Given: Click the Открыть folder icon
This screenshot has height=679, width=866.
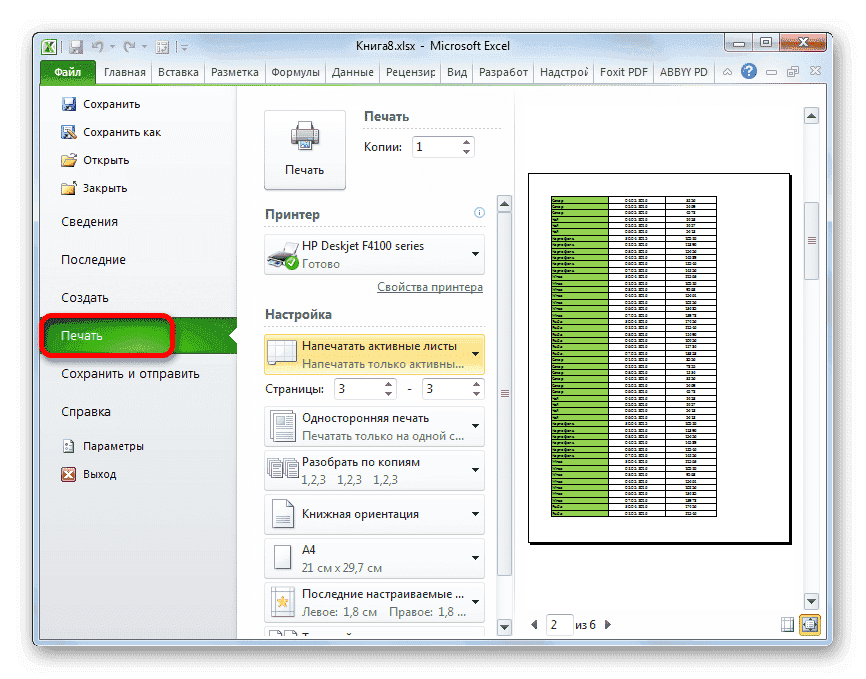Looking at the screenshot, I should (x=69, y=160).
